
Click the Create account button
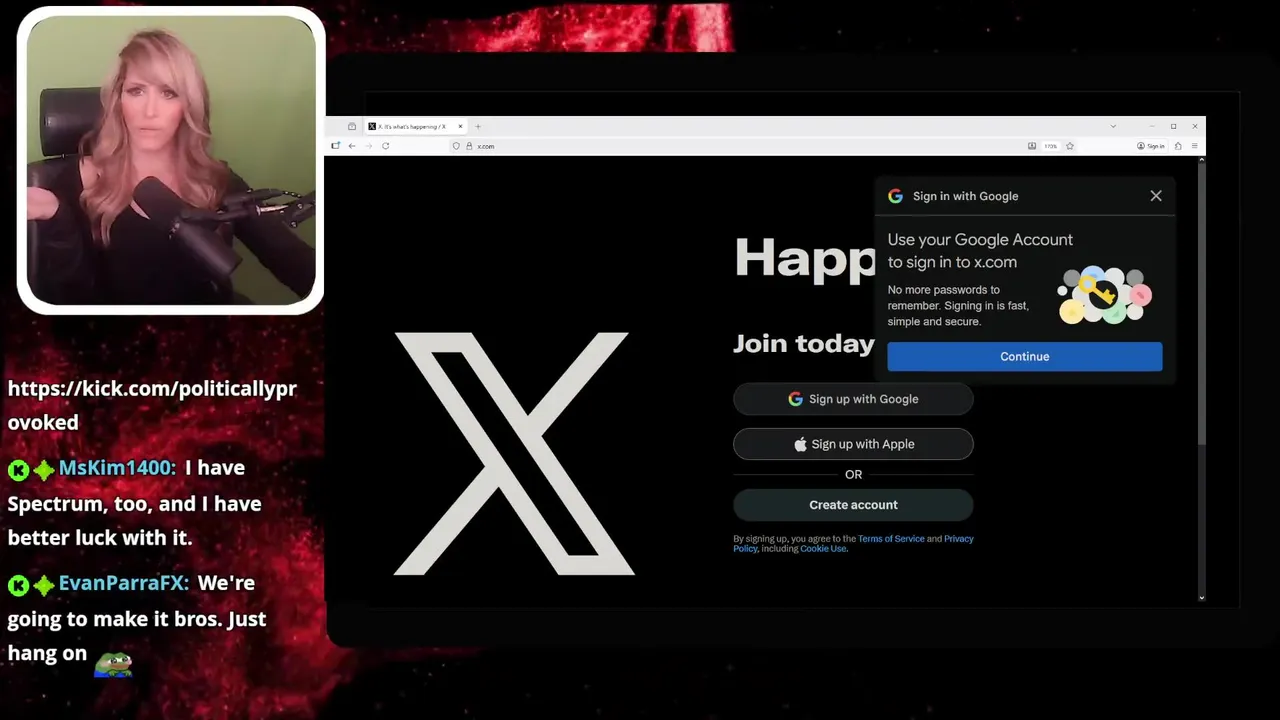pos(853,505)
